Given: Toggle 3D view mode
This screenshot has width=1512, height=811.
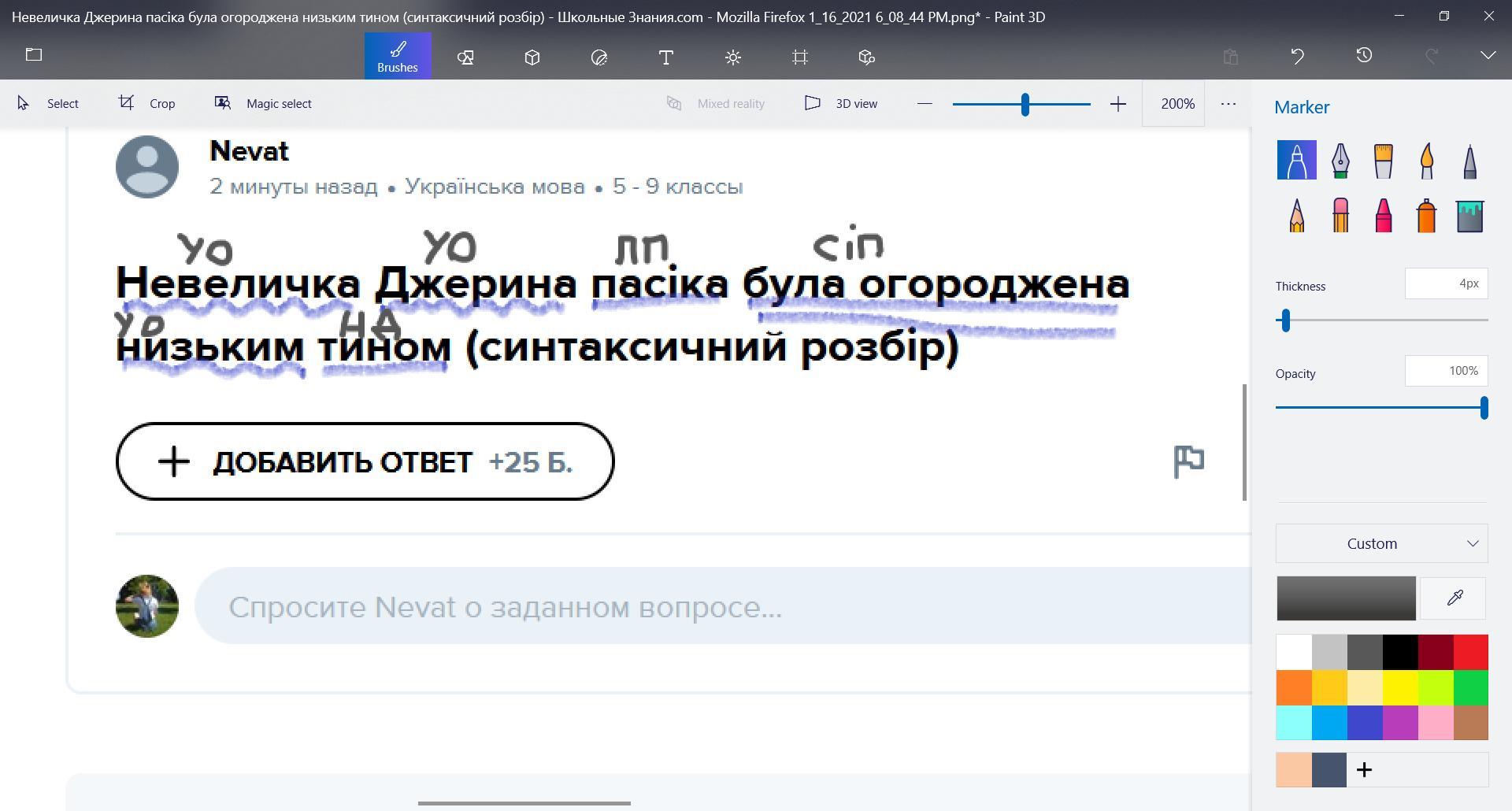Looking at the screenshot, I should (x=840, y=103).
